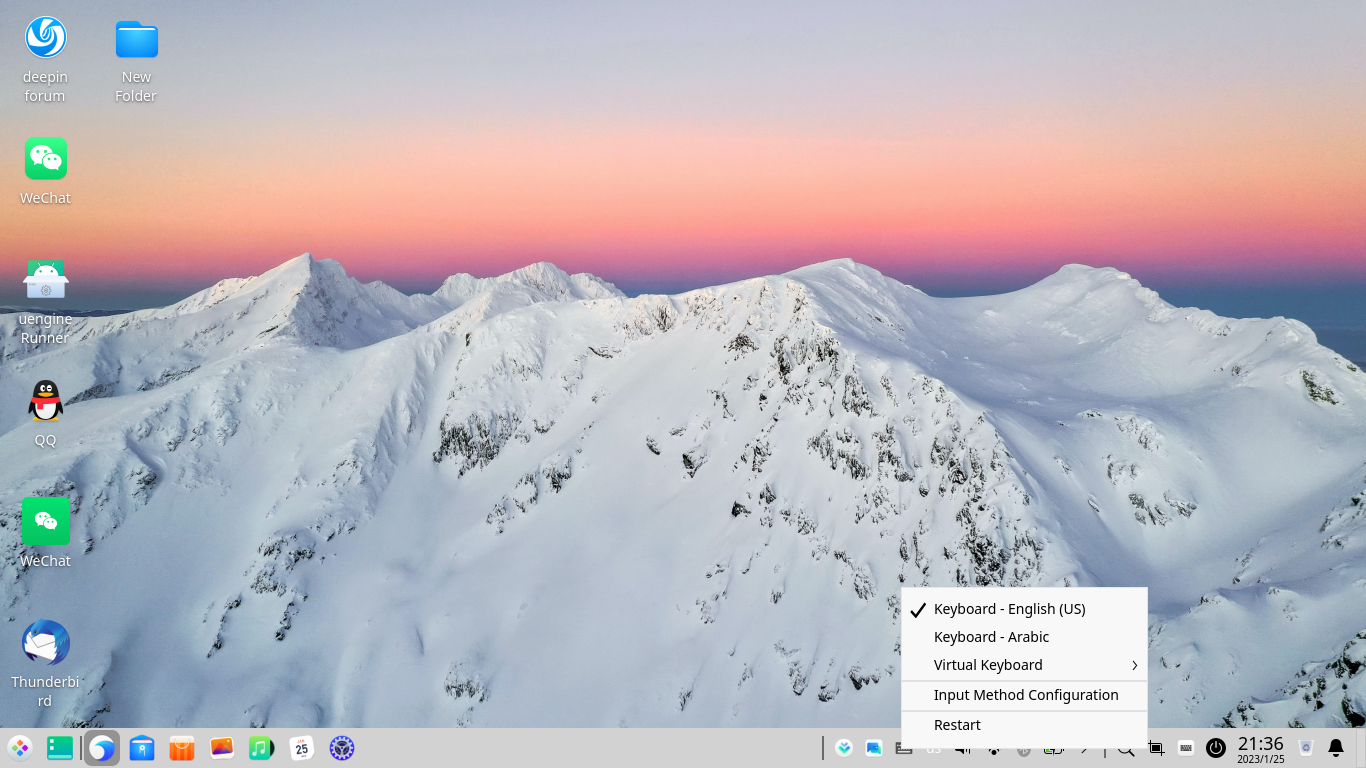1366x768 pixels.
Task: Open the trash icon in dock
Action: click(1305, 748)
